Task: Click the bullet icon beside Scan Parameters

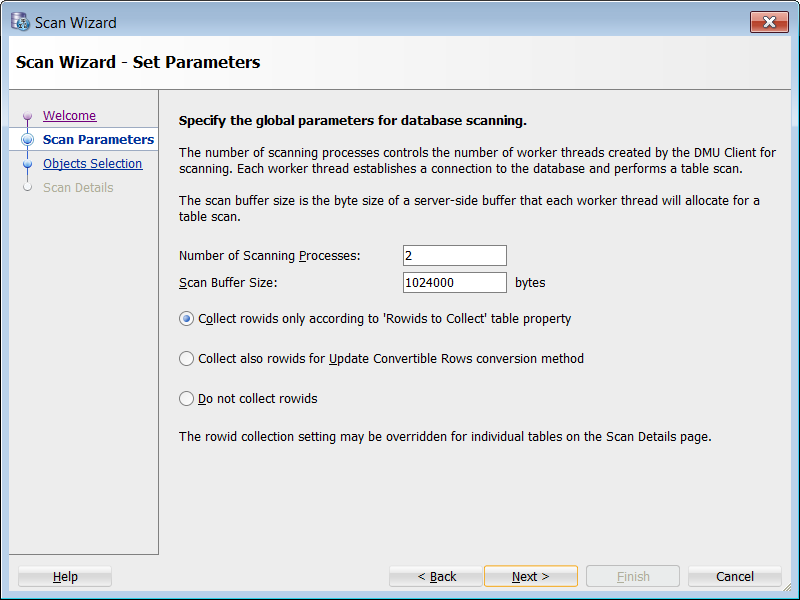Action: click(27, 140)
